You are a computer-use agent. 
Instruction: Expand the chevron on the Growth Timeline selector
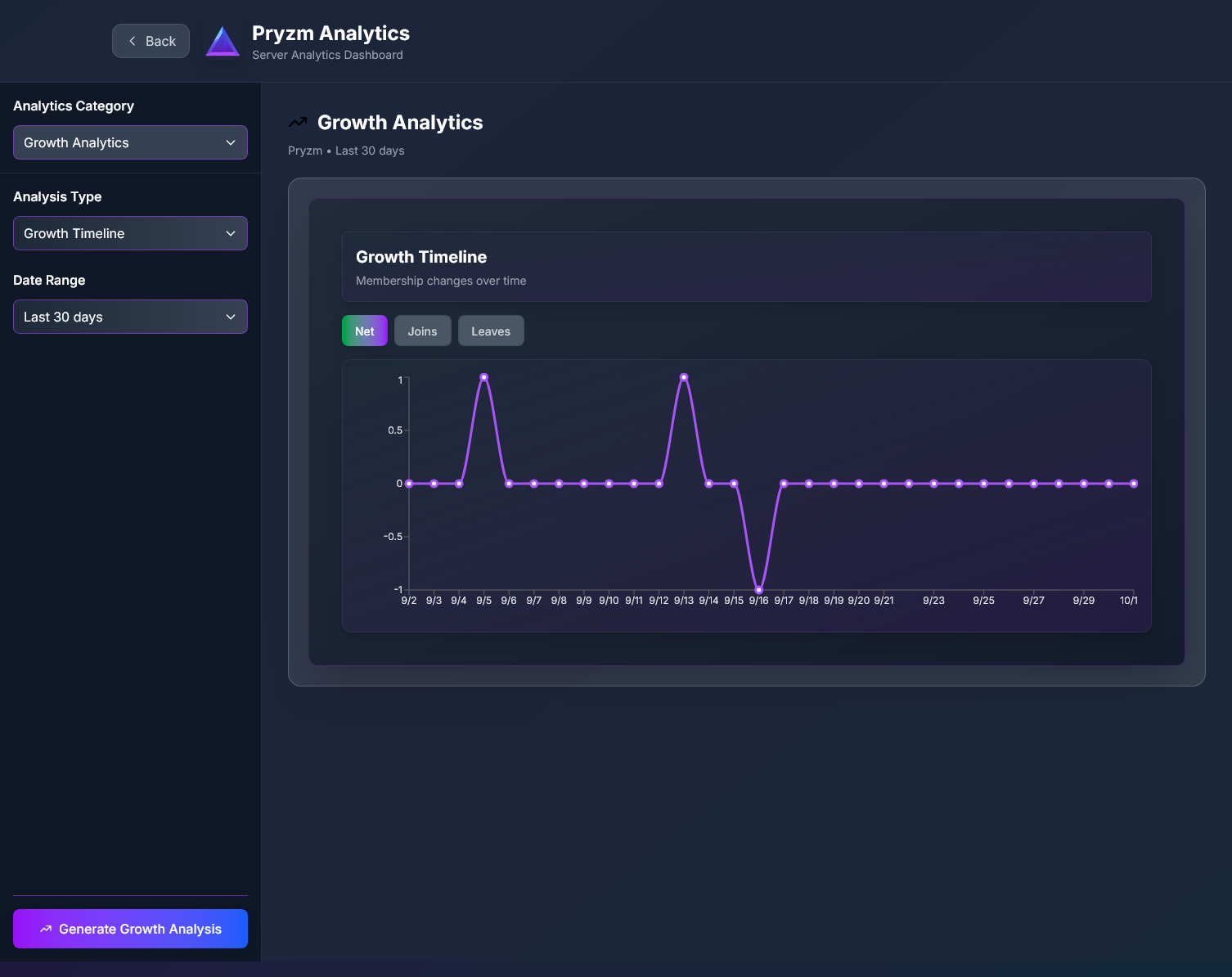click(x=232, y=233)
